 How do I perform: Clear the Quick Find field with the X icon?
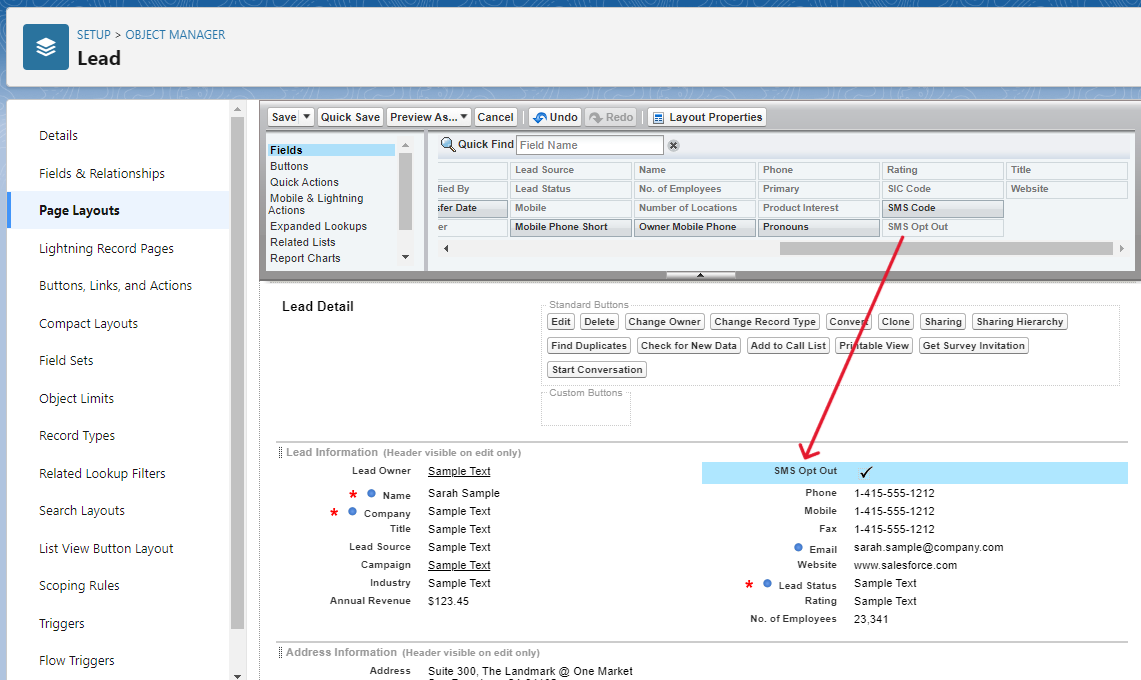coord(674,146)
